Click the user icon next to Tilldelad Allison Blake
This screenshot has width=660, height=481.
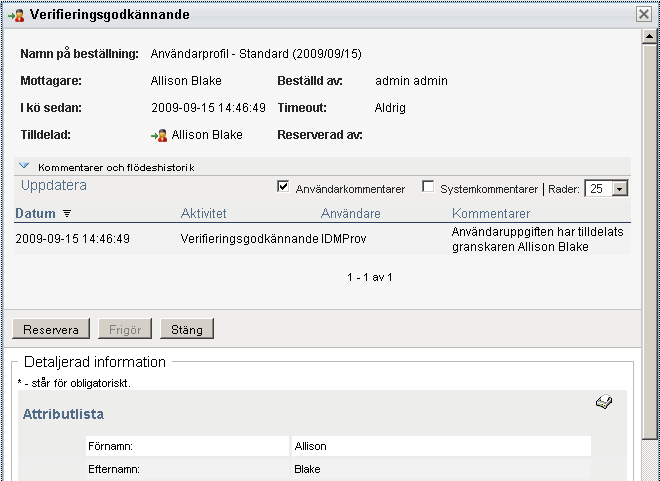click(x=159, y=136)
